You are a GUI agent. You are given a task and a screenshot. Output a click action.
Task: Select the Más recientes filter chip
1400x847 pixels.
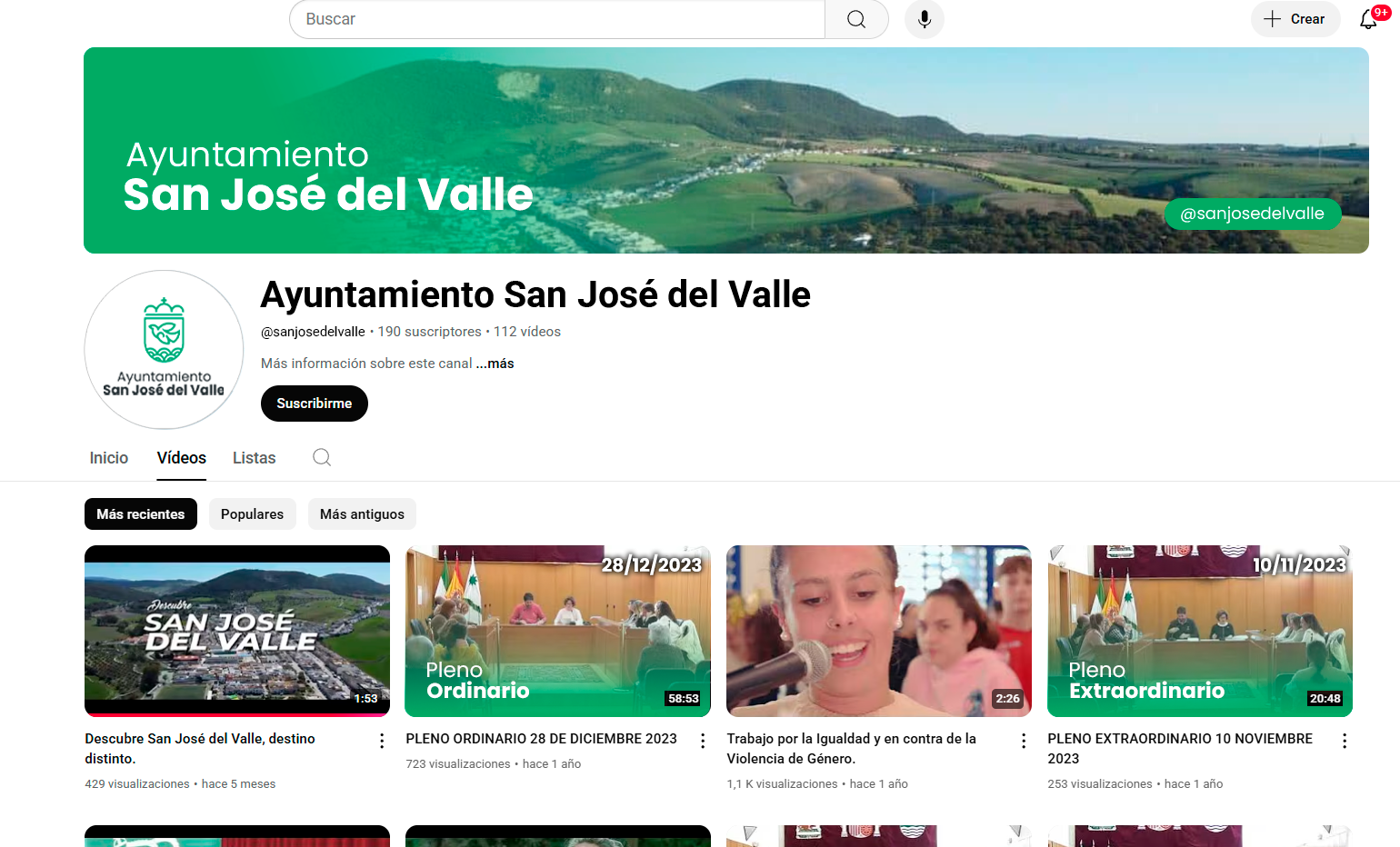(141, 514)
